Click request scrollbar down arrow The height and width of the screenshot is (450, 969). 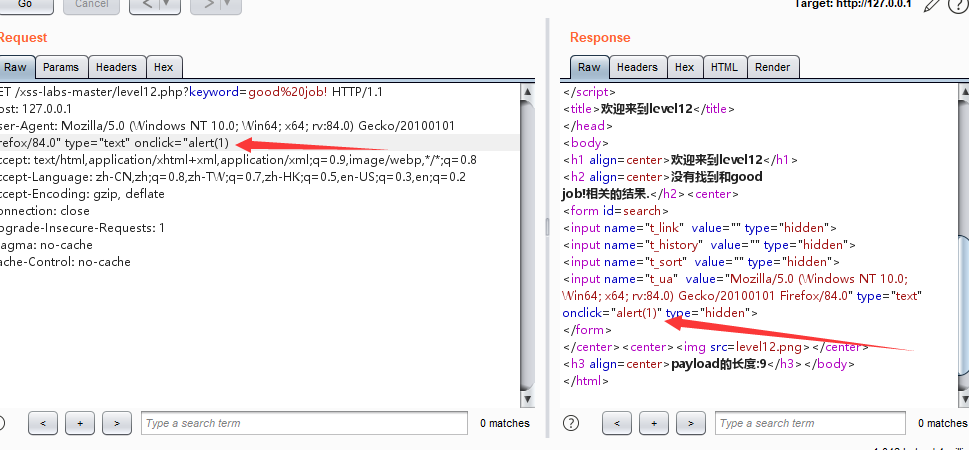[x=527, y=399]
